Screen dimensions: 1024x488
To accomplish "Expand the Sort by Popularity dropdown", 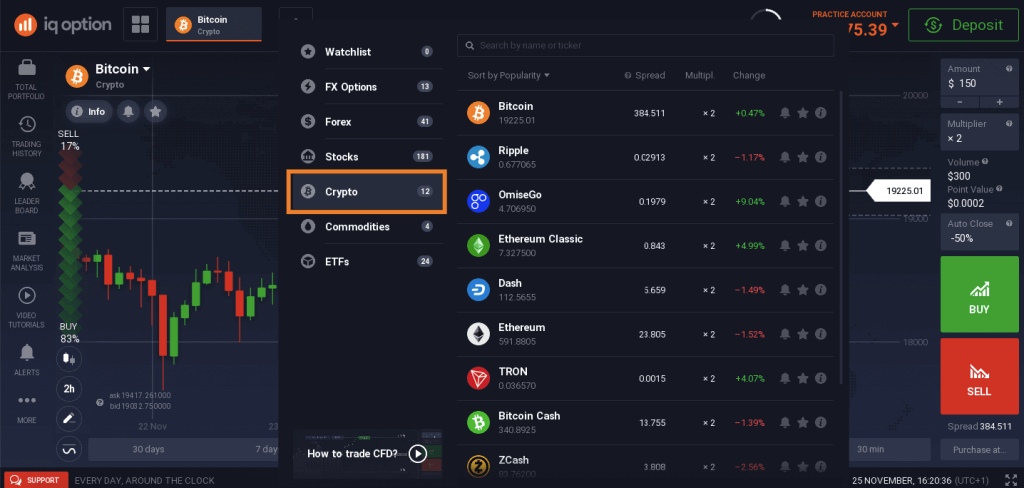I will tap(509, 75).
